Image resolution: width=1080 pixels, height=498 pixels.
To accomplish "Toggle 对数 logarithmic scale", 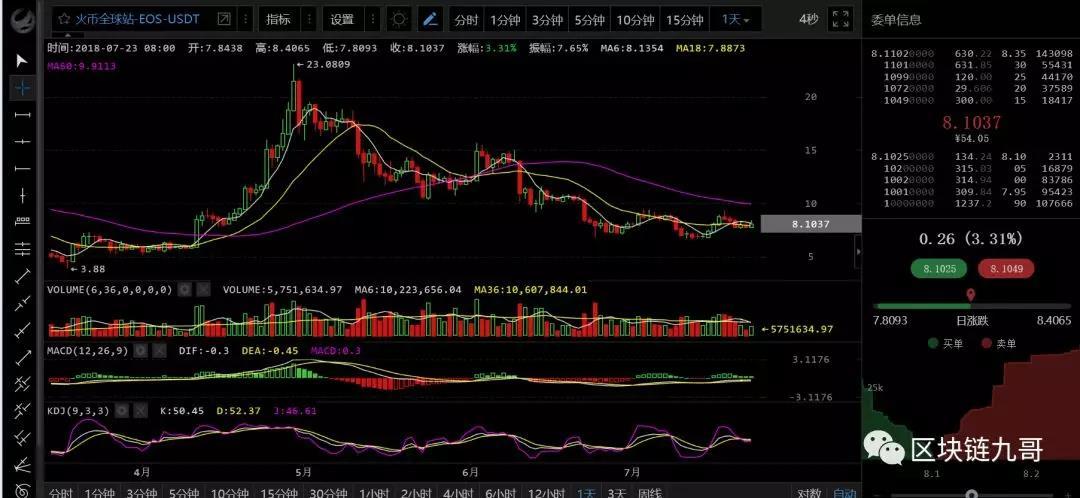I will tap(809, 493).
